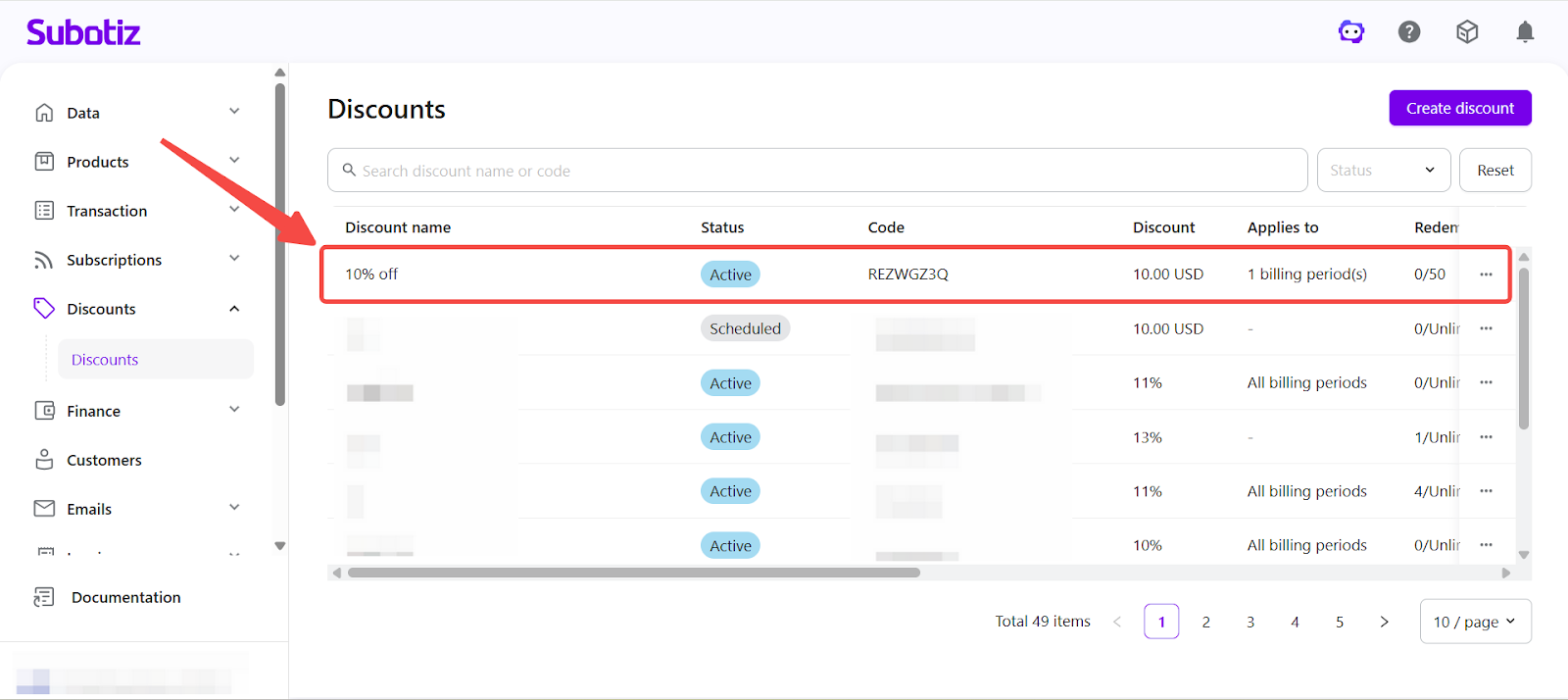Open the notifications bell
This screenshot has width=1568, height=700.
pos(1525,32)
